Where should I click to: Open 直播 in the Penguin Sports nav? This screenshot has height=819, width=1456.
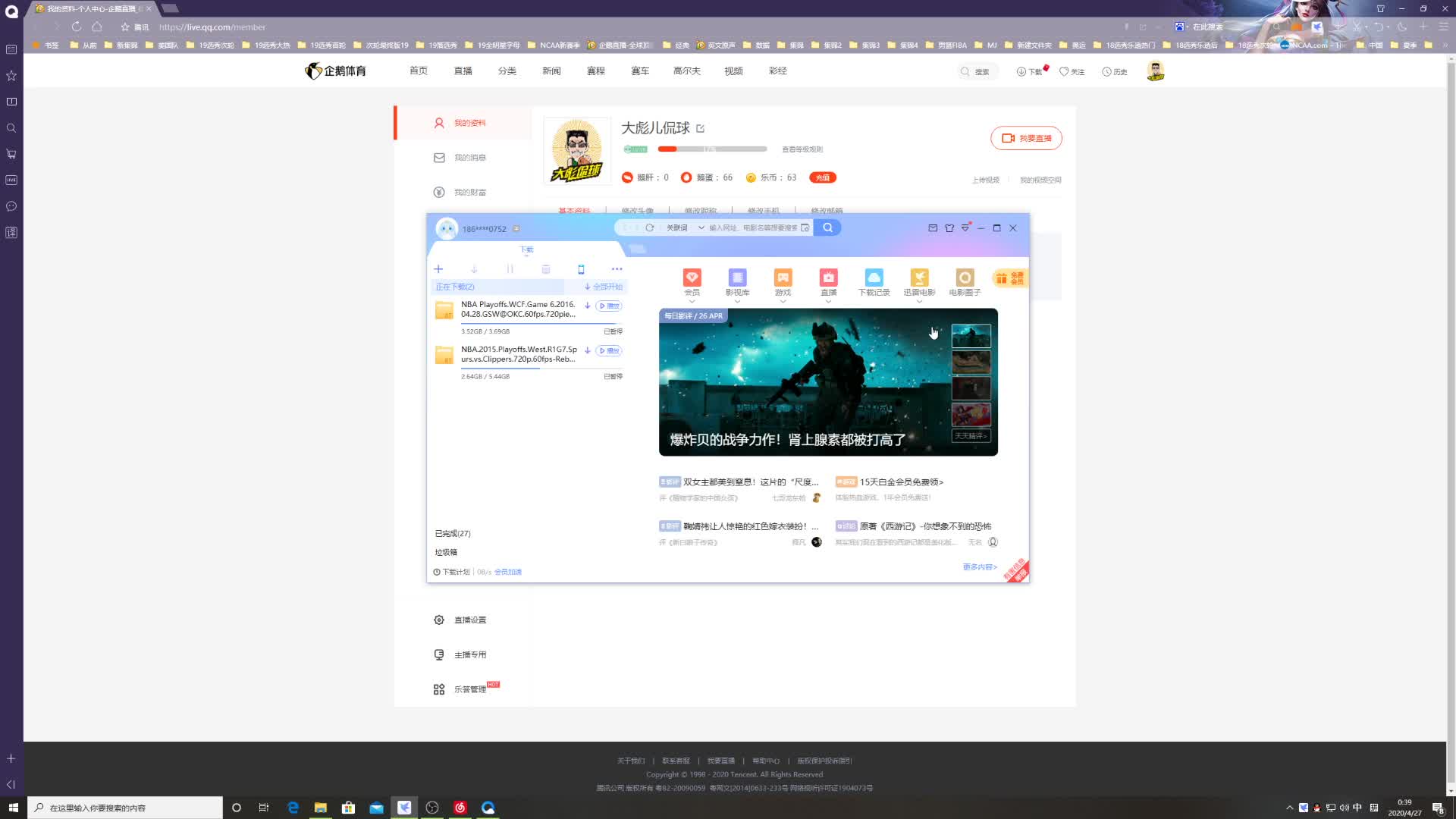coord(463,71)
